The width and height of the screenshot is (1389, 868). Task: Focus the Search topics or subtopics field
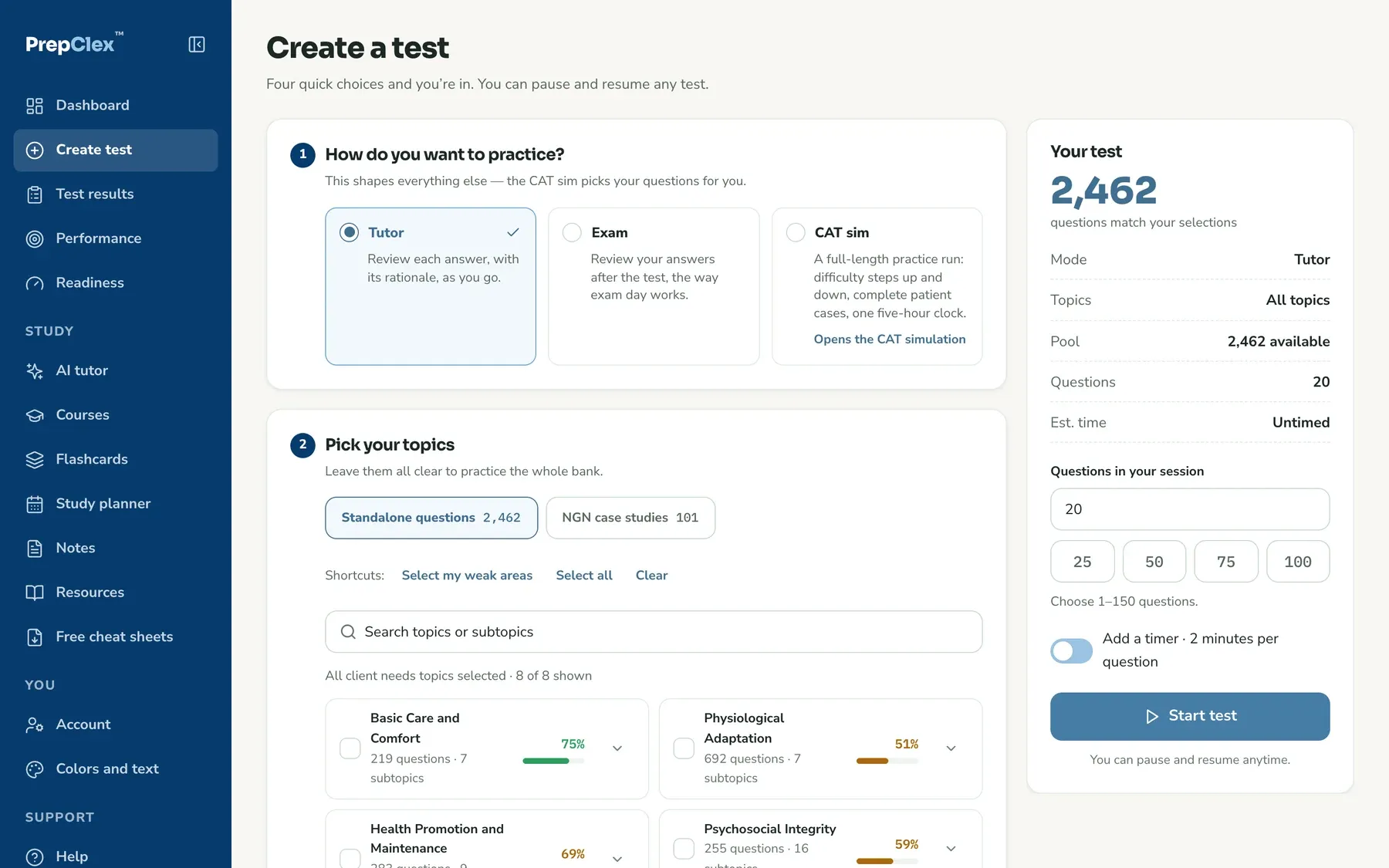click(x=654, y=632)
